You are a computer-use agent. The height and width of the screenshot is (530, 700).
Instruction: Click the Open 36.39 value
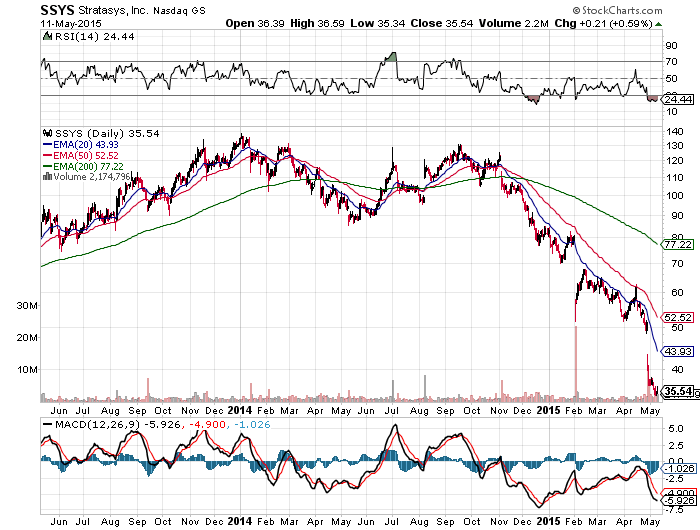click(x=255, y=23)
